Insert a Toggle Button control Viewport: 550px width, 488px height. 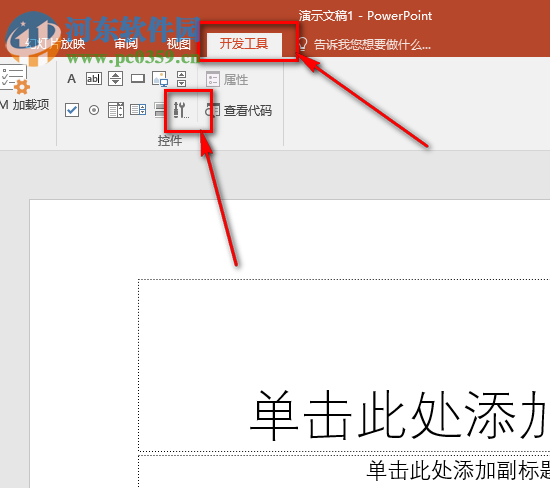point(160,110)
